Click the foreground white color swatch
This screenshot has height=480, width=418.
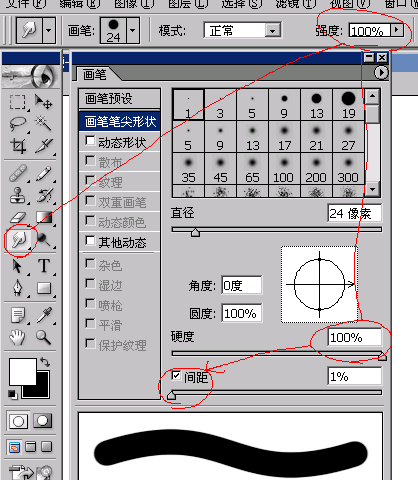[x=22, y=371]
